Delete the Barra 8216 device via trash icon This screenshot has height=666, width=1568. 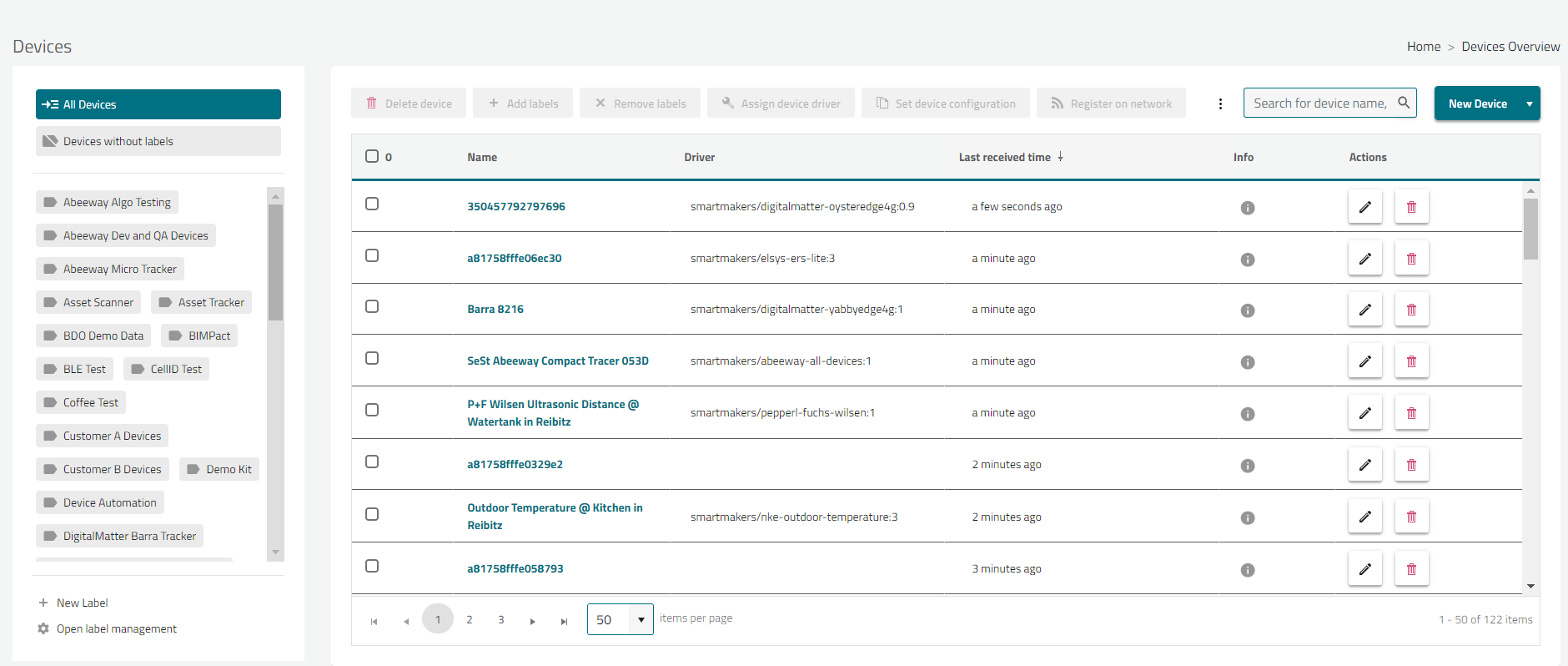coord(1411,310)
